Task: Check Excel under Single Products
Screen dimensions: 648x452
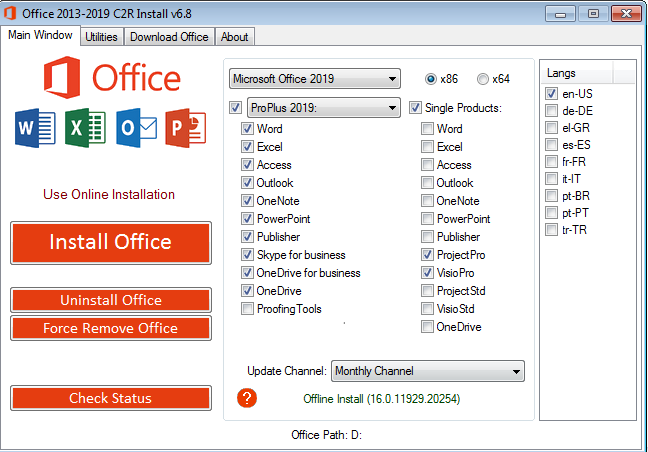Action: pos(427,147)
